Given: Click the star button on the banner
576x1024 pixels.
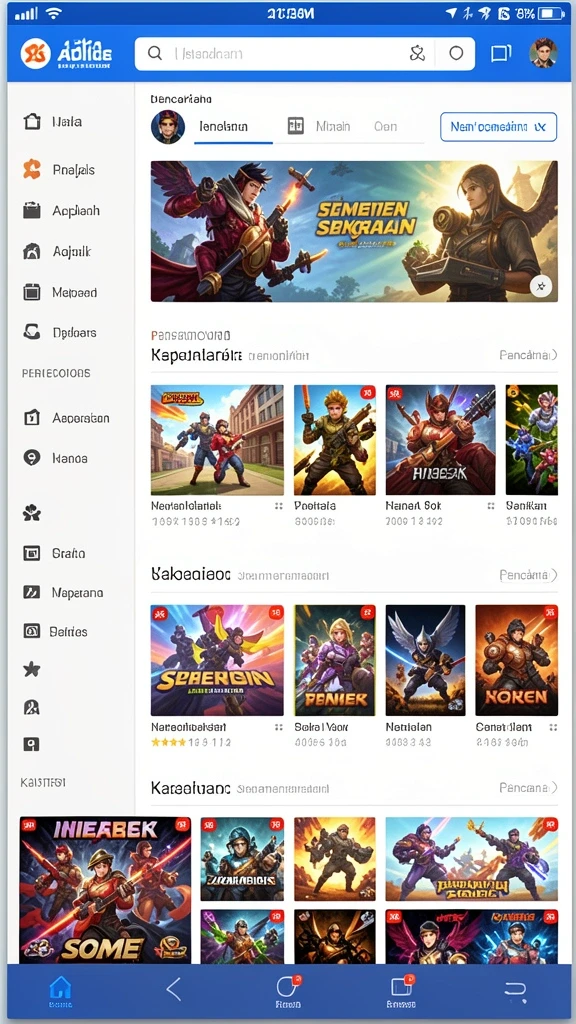Looking at the screenshot, I should 541,285.
